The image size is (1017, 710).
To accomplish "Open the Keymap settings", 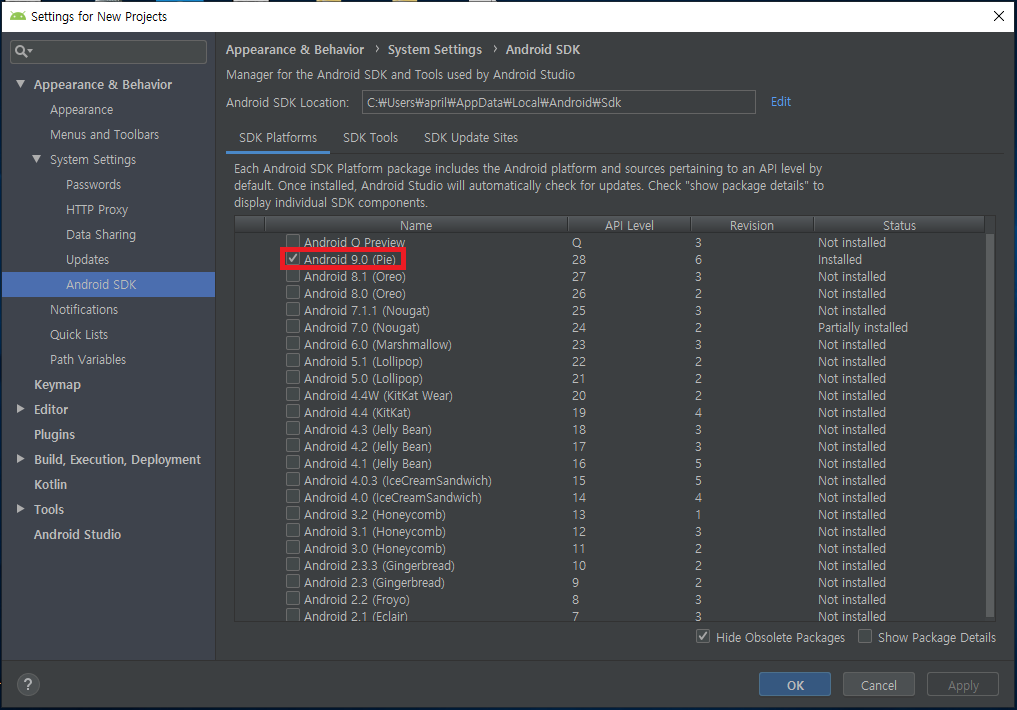I will [x=57, y=385].
